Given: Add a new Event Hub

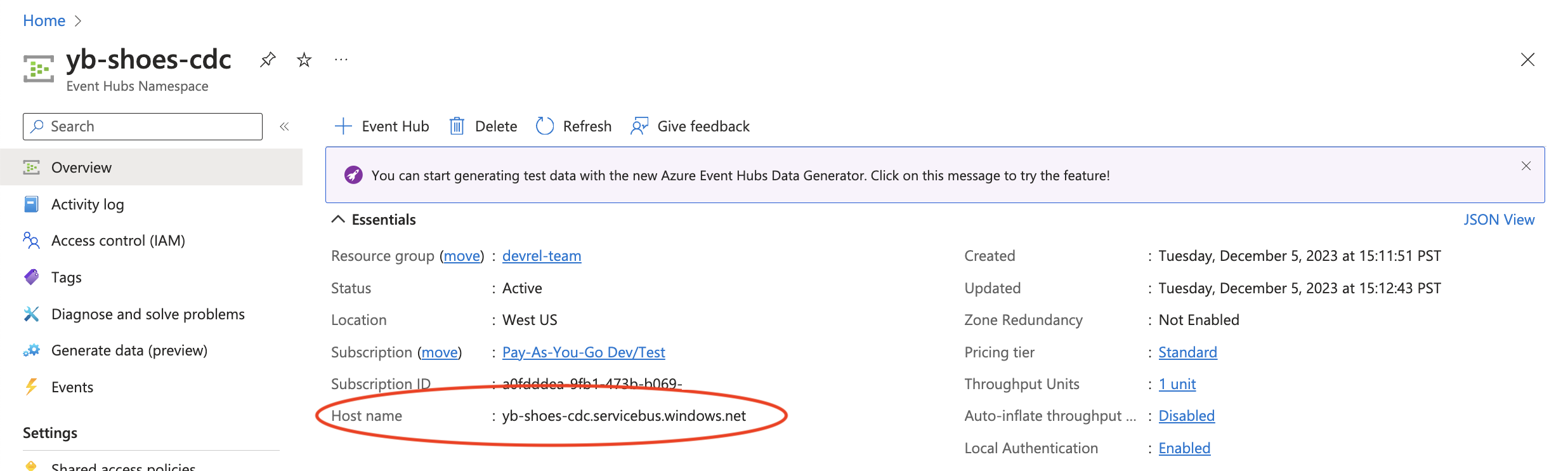Looking at the screenshot, I should click(382, 126).
